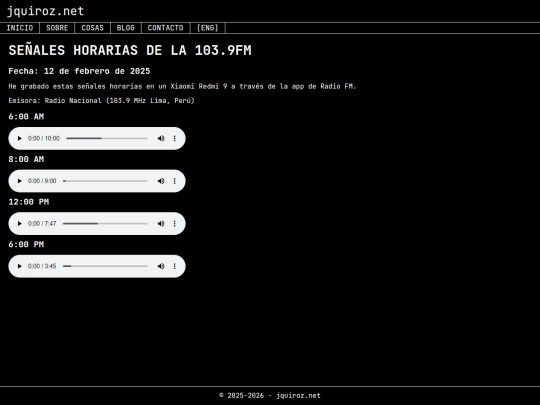Seek in the 6:00 AM audio progress bar

107,138
